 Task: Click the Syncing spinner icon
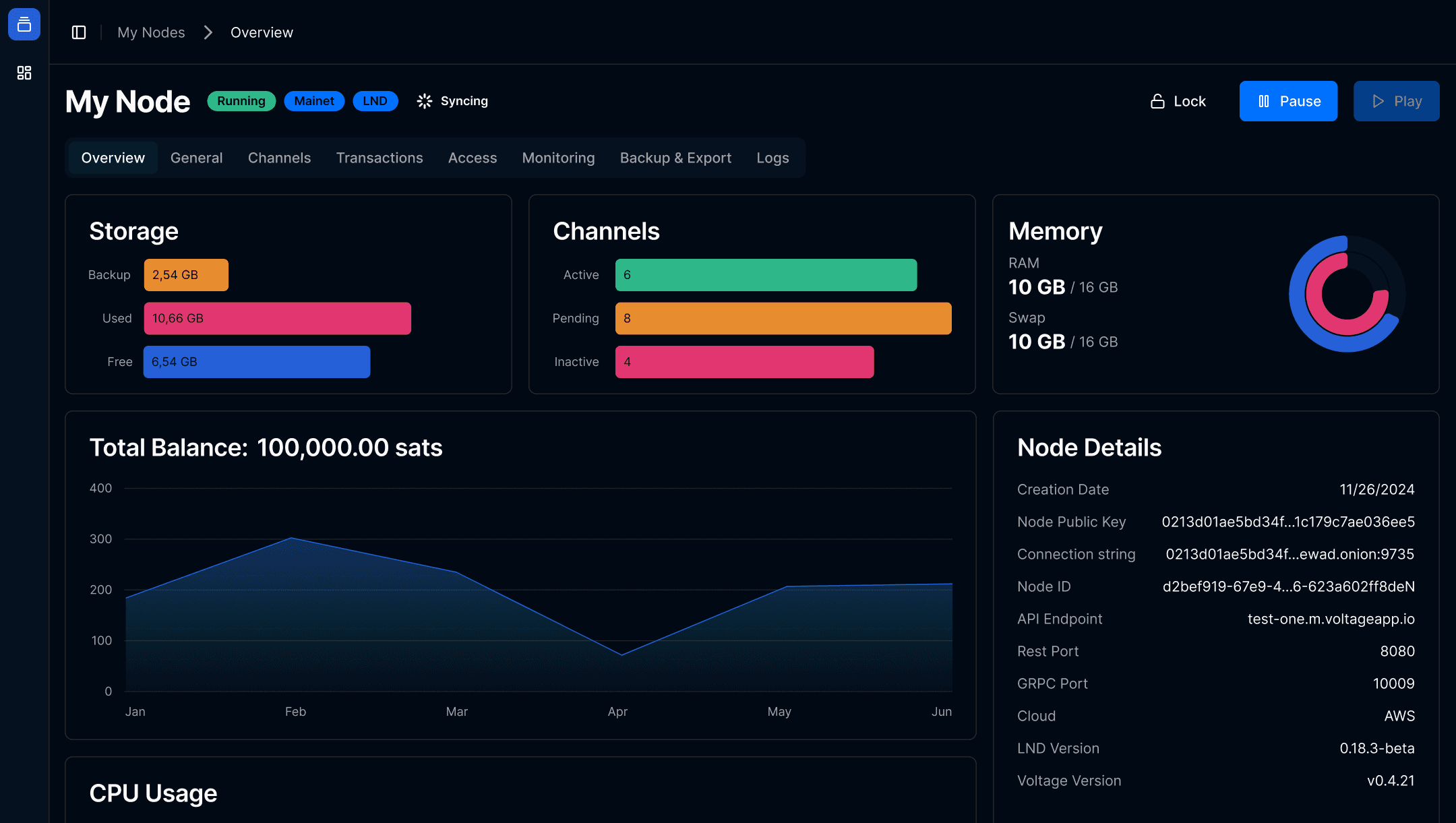pyautogui.click(x=425, y=101)
